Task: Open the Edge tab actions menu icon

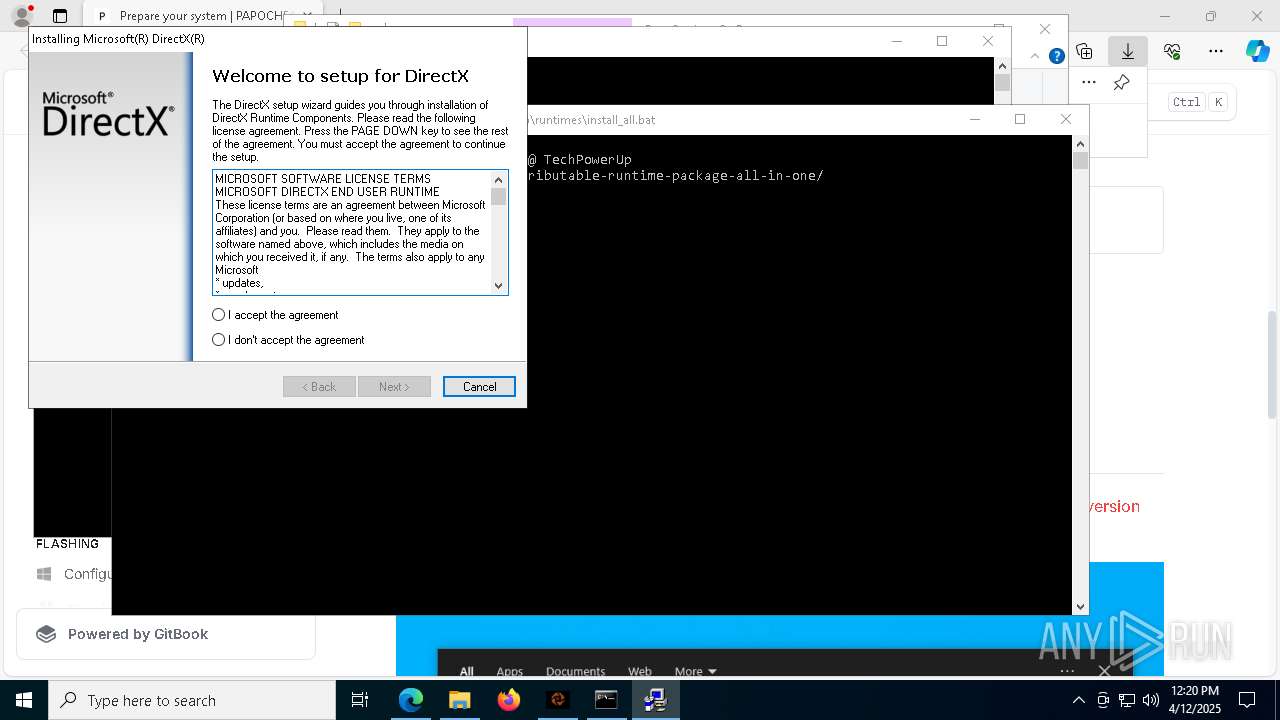Action: pyautogui.click(x=60, y=16)
